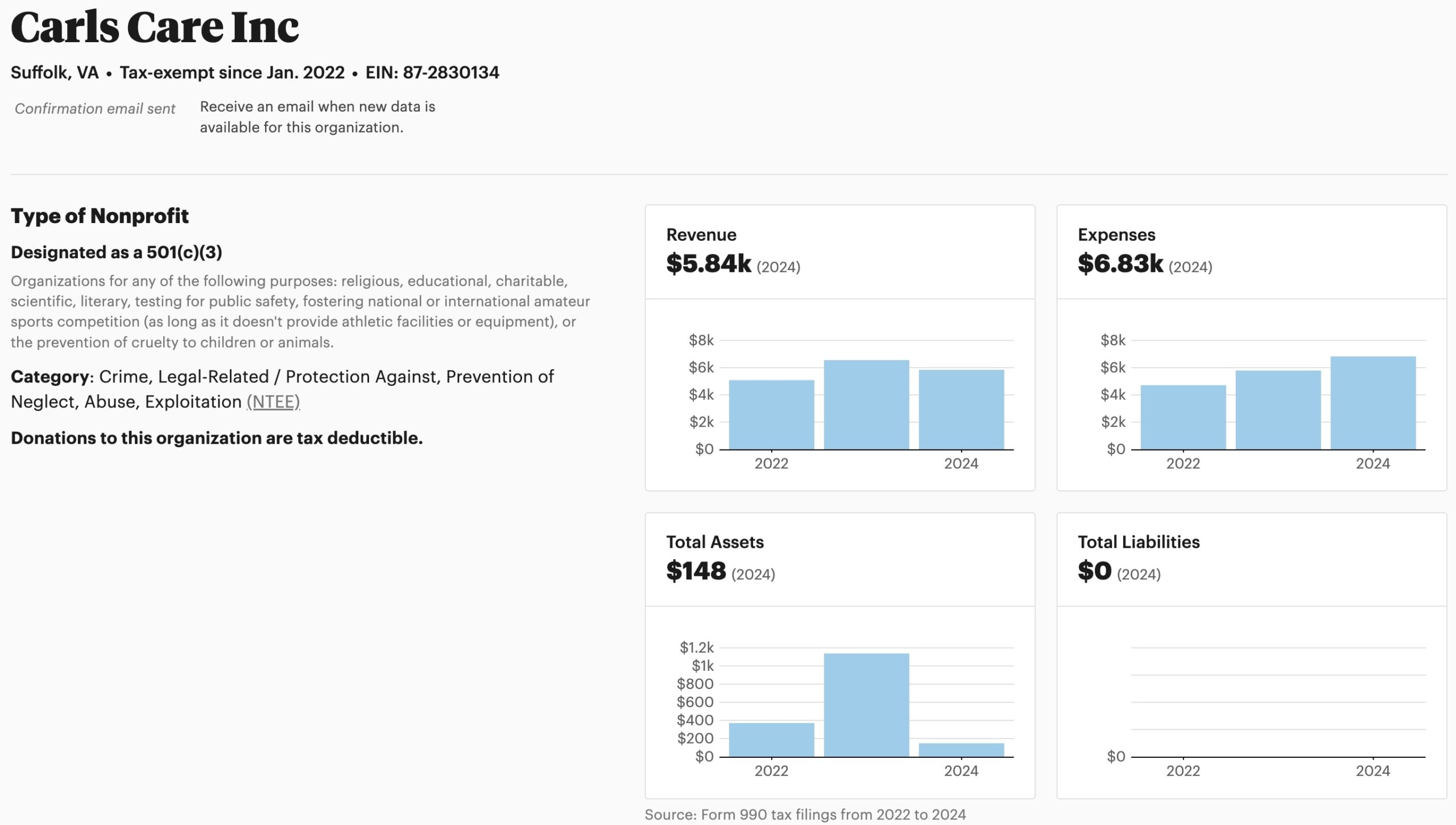Click the Revenue panel title
1456x825 pixels.
701,234
